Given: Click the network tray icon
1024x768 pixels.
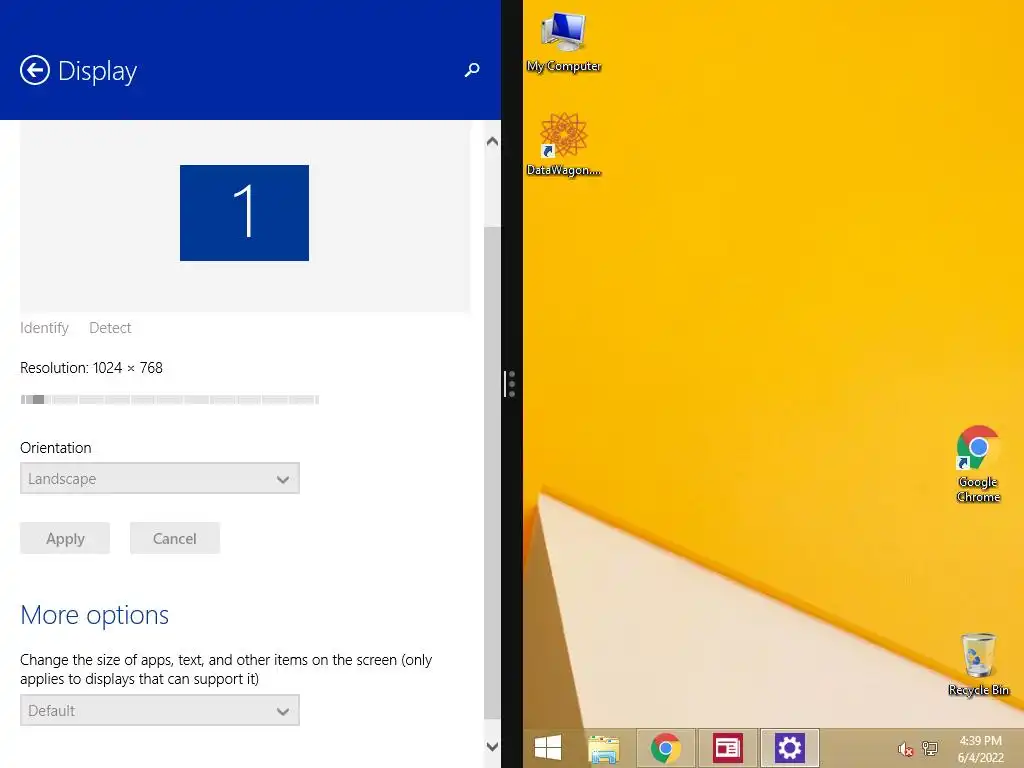Looking at the screenshot, I should (929, 748).
